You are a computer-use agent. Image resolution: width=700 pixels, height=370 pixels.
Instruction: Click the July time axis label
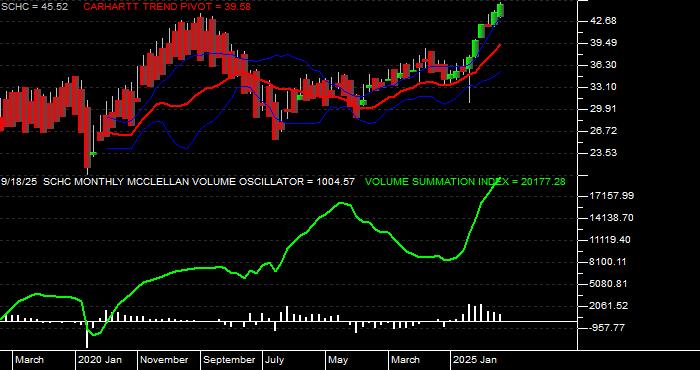click(275, 360)
